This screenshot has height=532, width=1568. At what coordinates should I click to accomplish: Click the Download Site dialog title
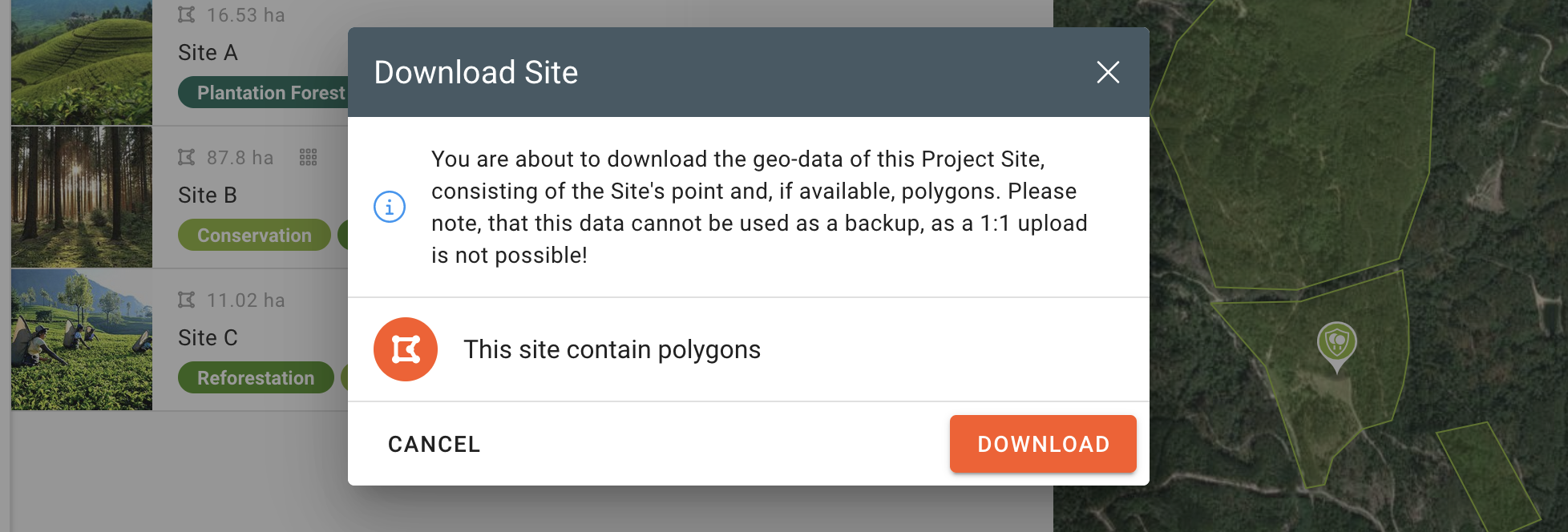[x=475, y=72]
